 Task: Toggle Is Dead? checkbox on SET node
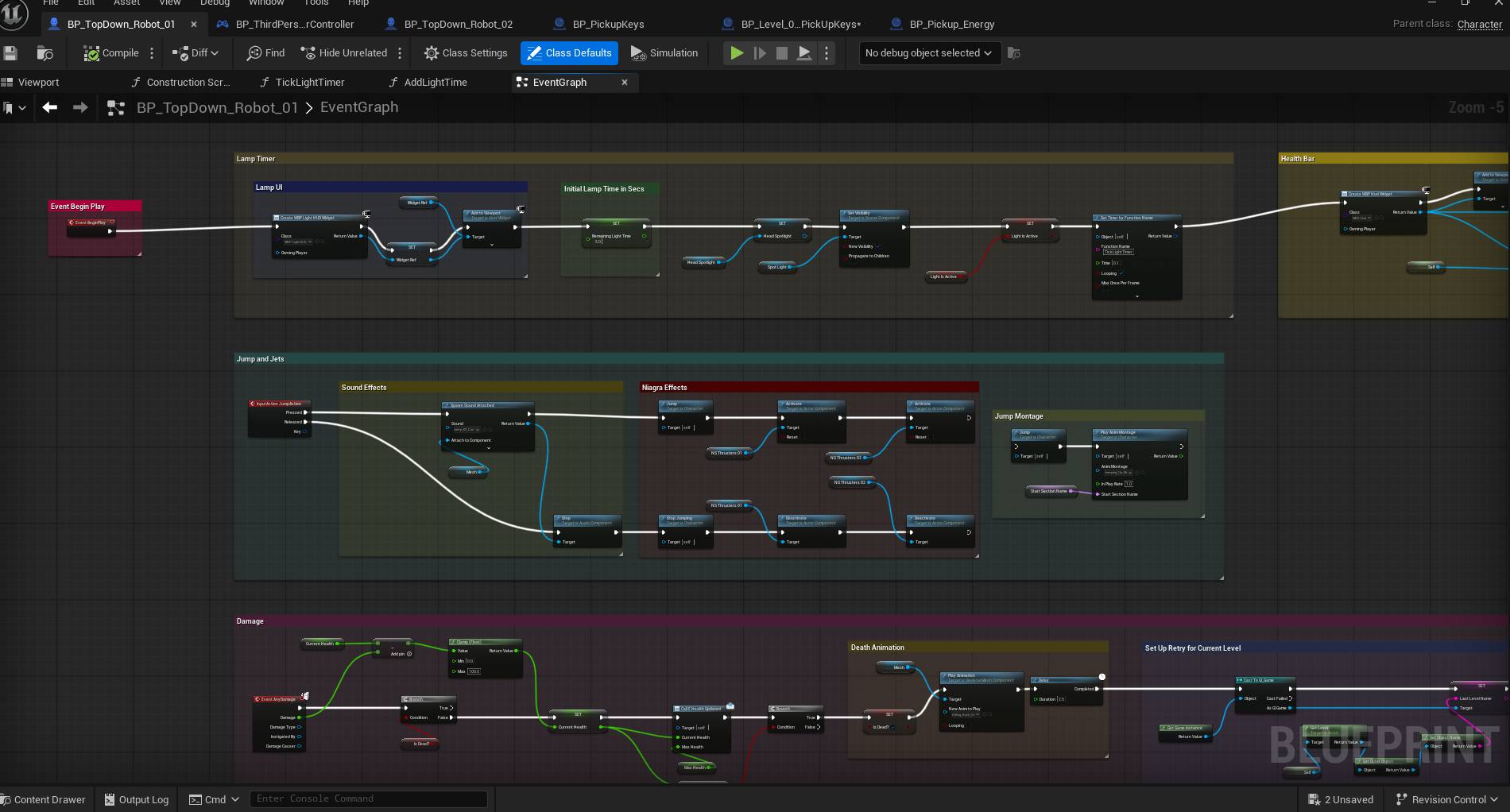pos(893,727)
